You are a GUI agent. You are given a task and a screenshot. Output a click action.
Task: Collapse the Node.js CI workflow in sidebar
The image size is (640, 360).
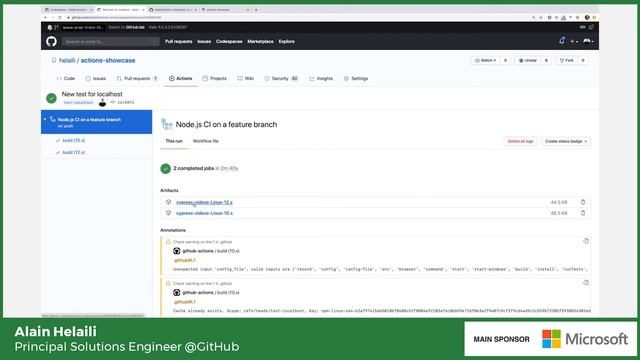(x=45, y=119)
